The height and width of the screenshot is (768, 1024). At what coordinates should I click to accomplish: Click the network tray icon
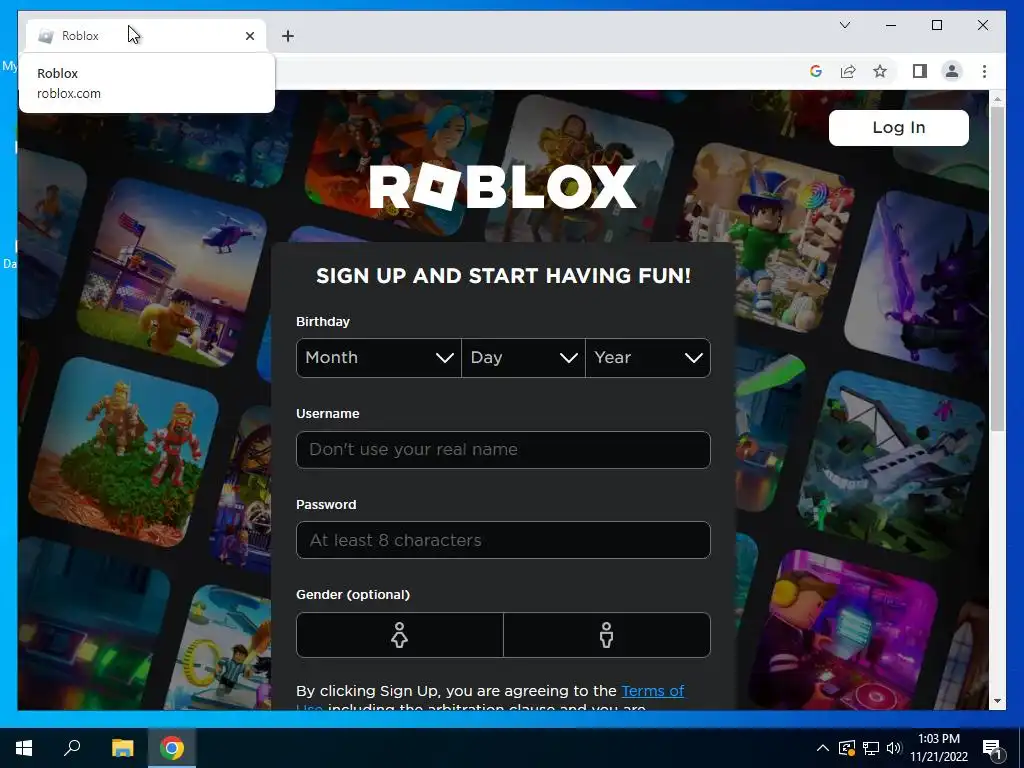[x=871, y=748]
